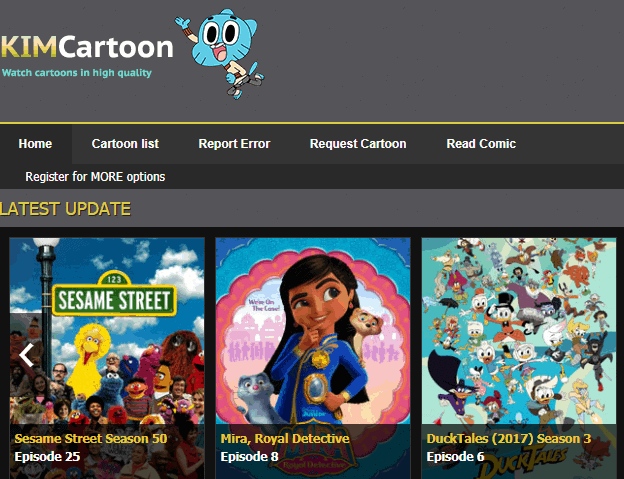This screenshot has width=624, height=479.
Task: Open the Sesame Street poster thumbnail
Action: [x=107, y=330]
